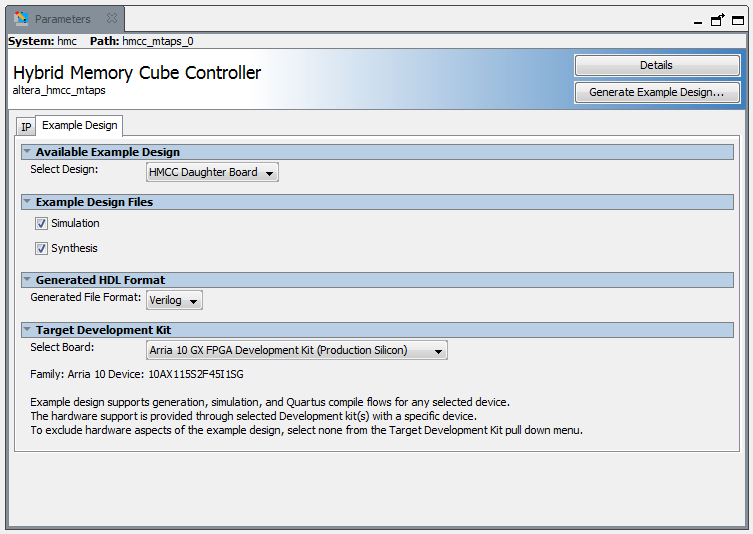Open the Generated File Format dropdown
The image size is (753, 534).
(174, 300)
